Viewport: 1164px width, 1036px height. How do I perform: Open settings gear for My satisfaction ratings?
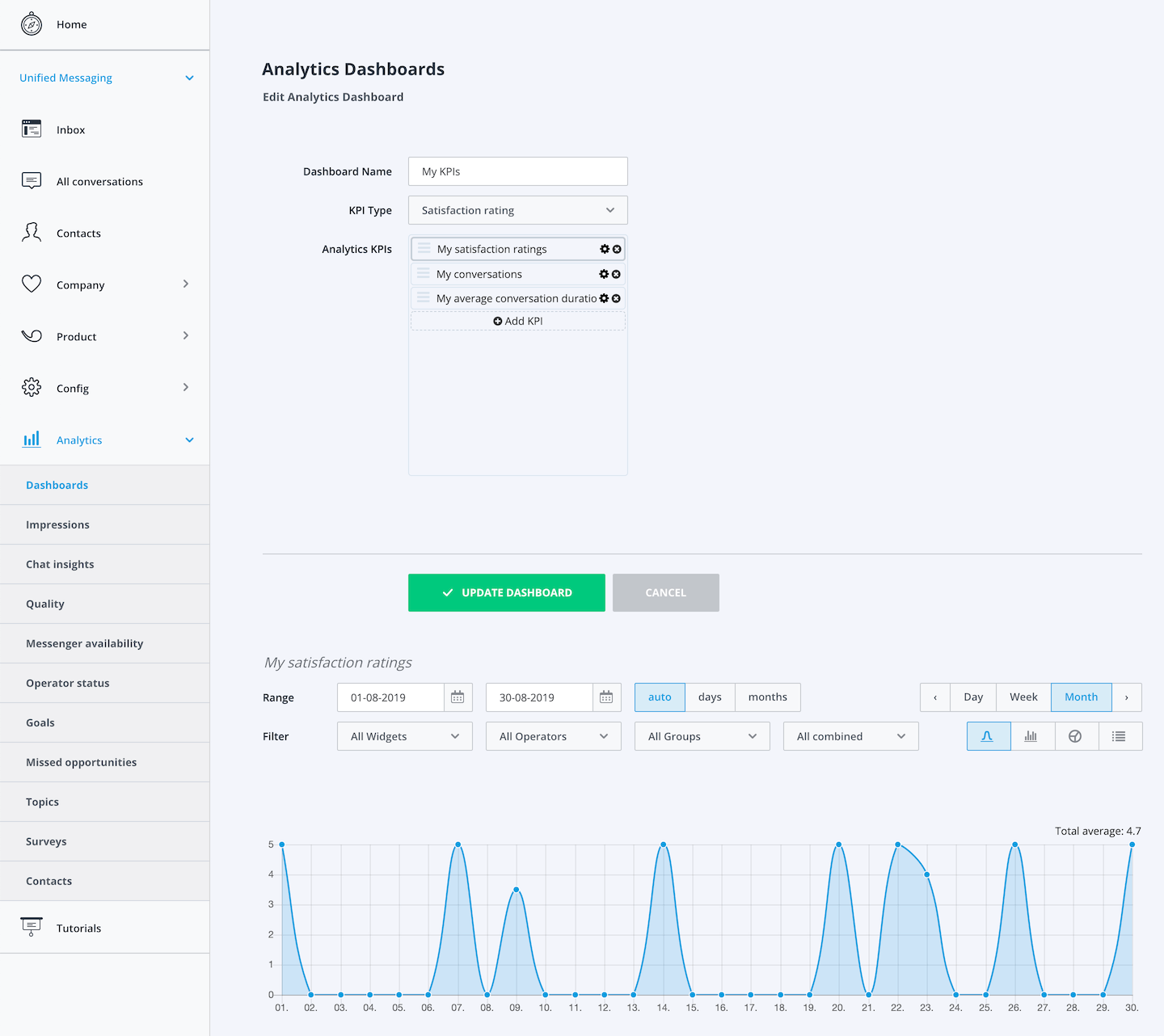coord(605,249)
